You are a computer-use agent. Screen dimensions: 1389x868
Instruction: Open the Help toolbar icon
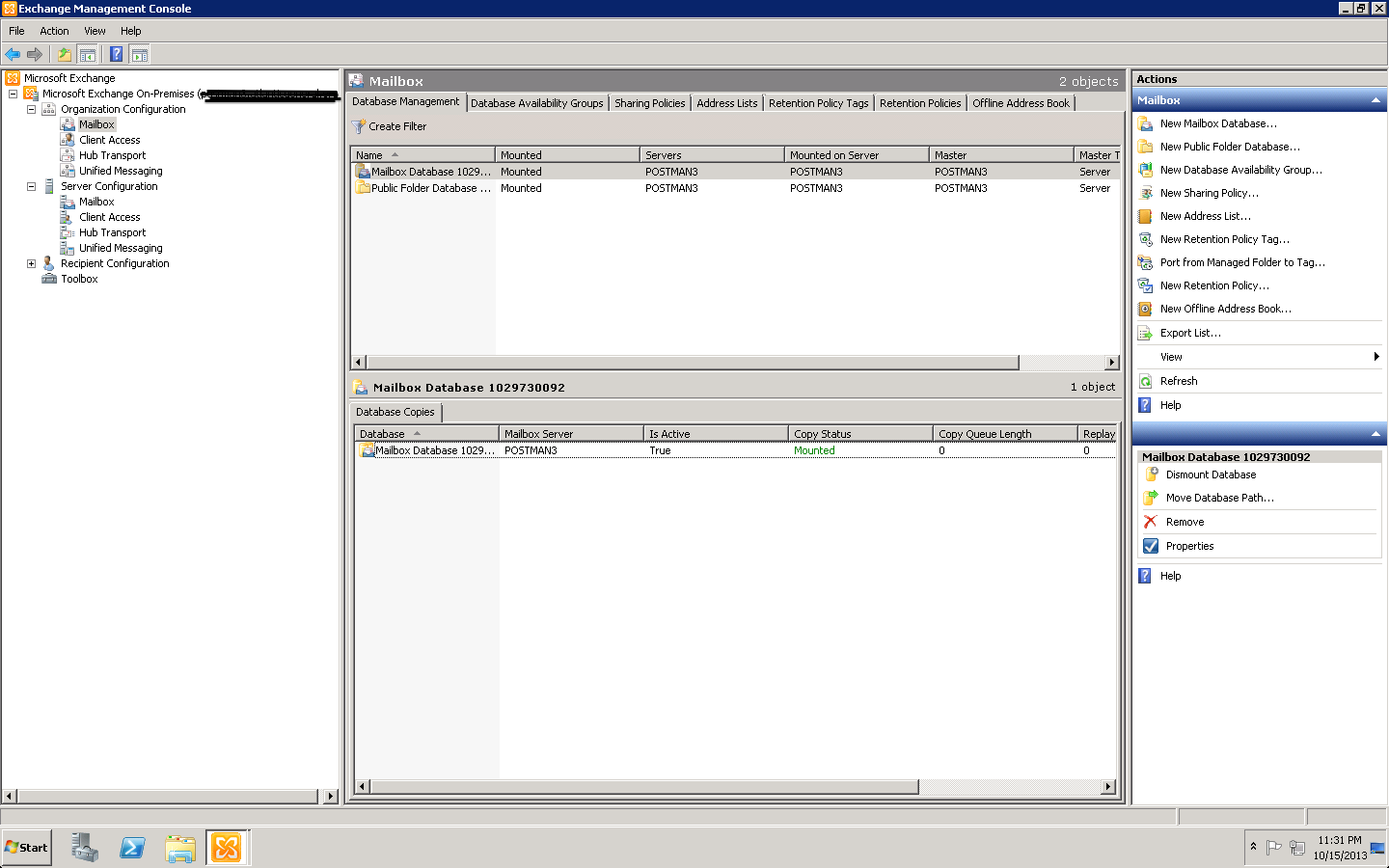[x=116, y=54]
